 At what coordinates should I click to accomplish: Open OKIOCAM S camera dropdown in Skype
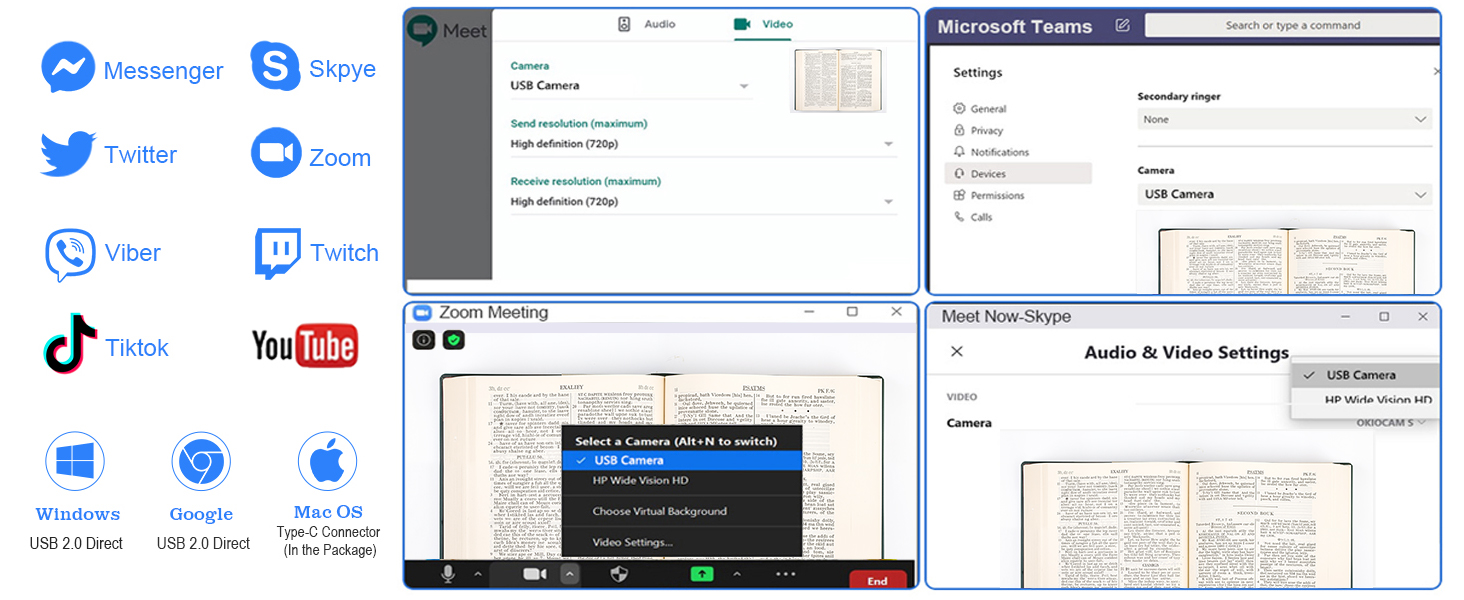(1391, 423)
